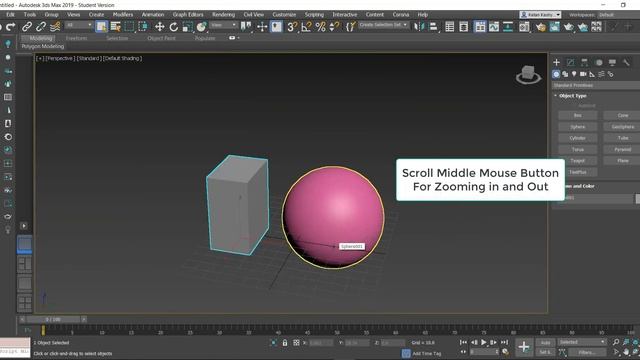
Task: Click the Unlink Selection icon
Action: pyautogui.click(x=41, y=27)
